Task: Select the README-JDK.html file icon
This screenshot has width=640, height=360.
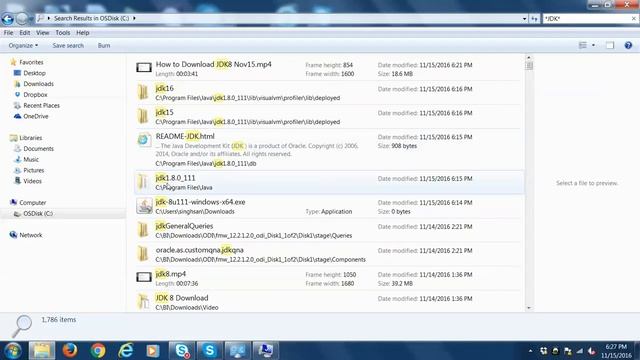Action: point(143,140)
